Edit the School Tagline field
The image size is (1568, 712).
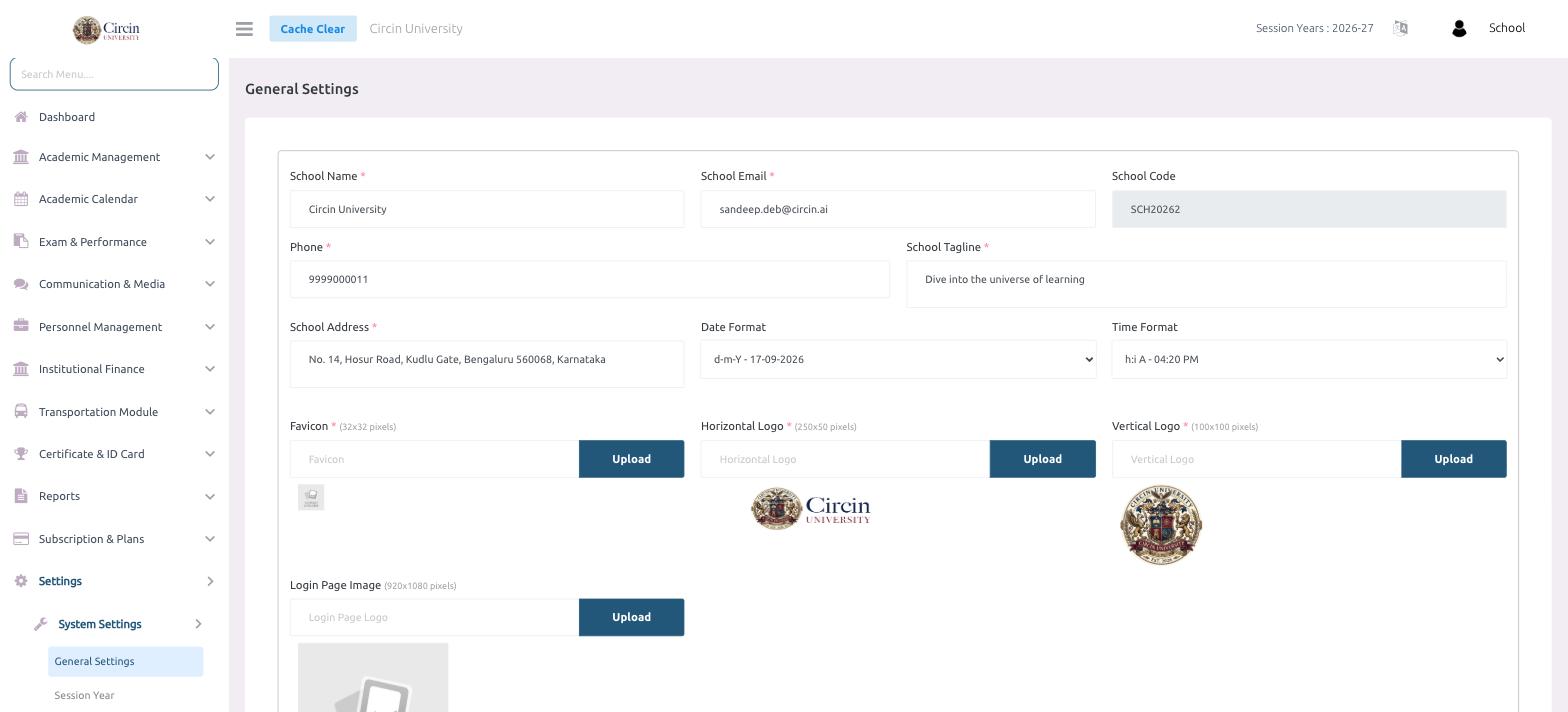click(1206, 284)
